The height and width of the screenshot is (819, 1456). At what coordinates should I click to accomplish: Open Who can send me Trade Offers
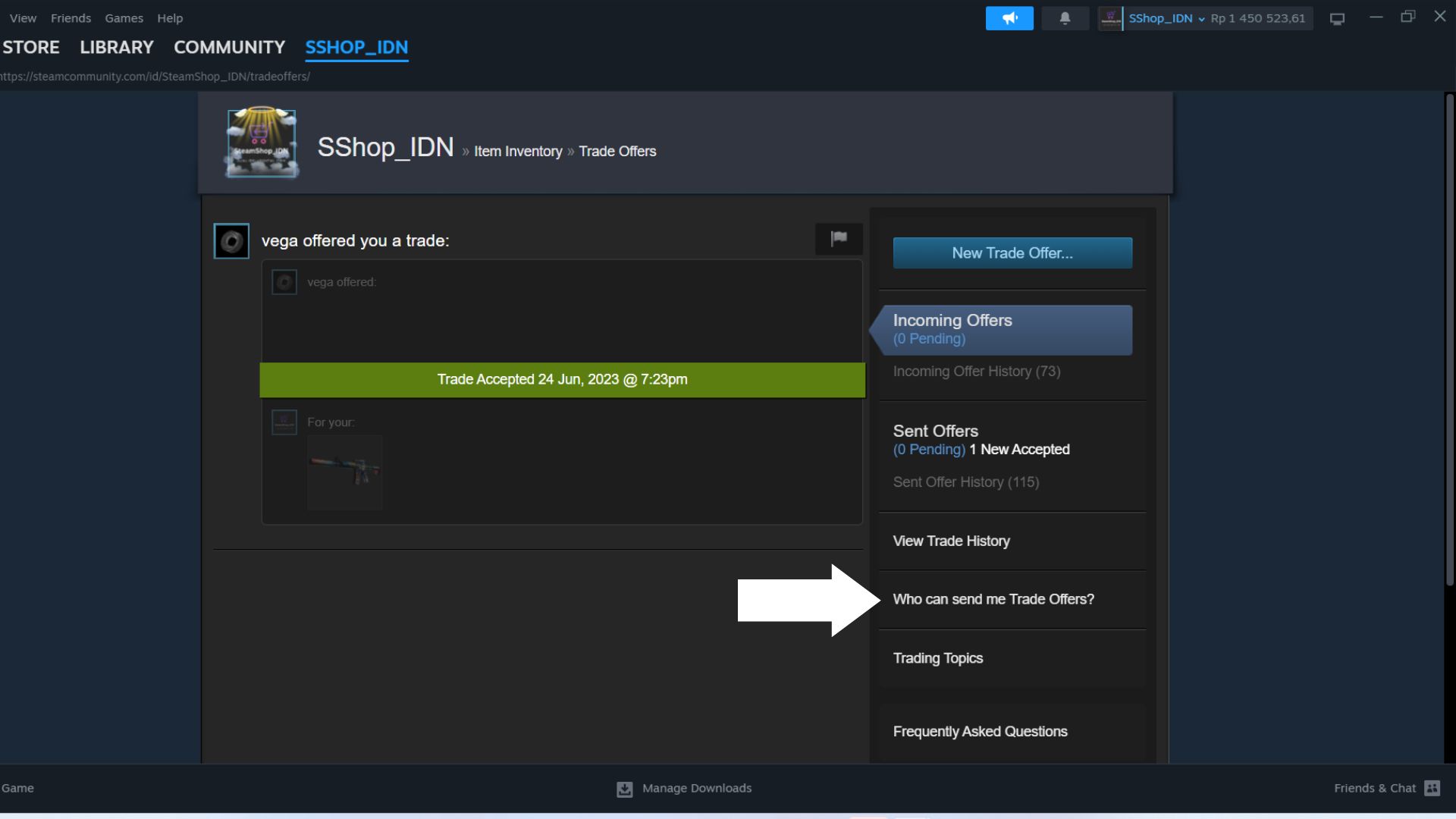point(993,599)
